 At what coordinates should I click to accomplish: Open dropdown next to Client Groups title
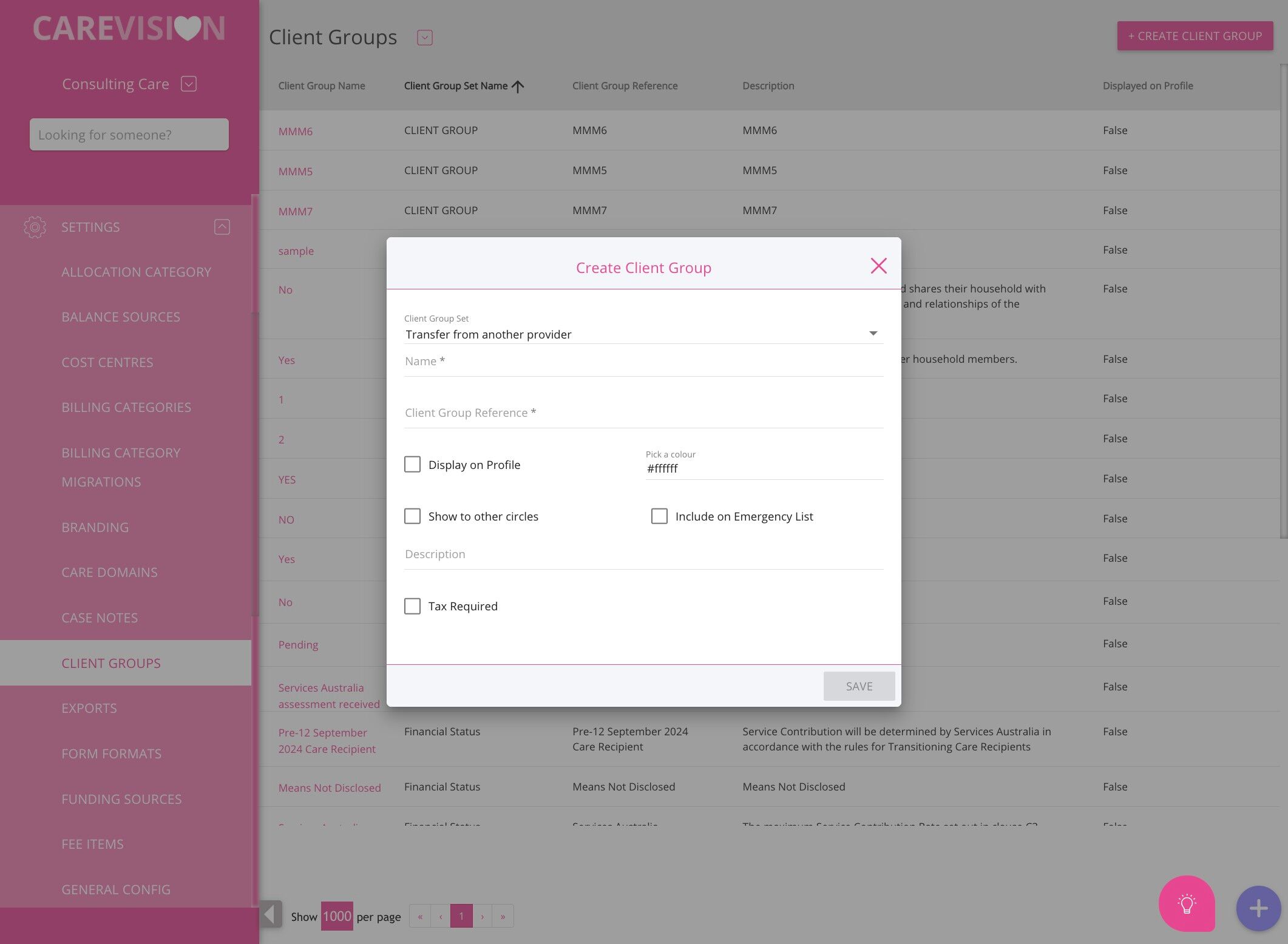(x=424, y=38)
